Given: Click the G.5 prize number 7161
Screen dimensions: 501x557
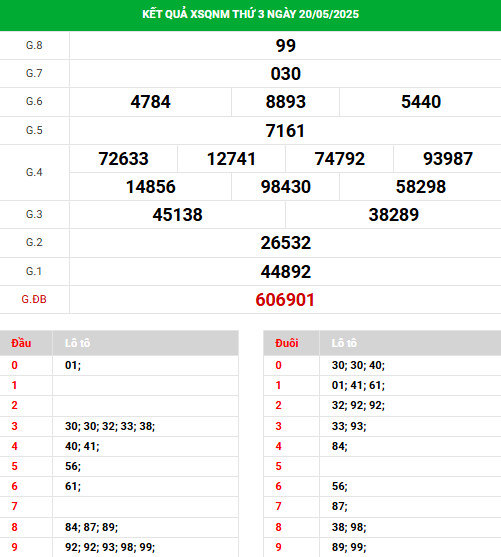Looking at the screenshot, I should click(x=285, y=131).
